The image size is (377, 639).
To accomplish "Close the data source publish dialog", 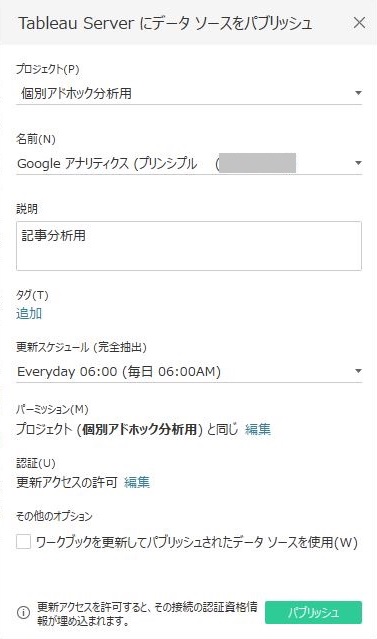I will pyautogui.click(x=359, y=23).
